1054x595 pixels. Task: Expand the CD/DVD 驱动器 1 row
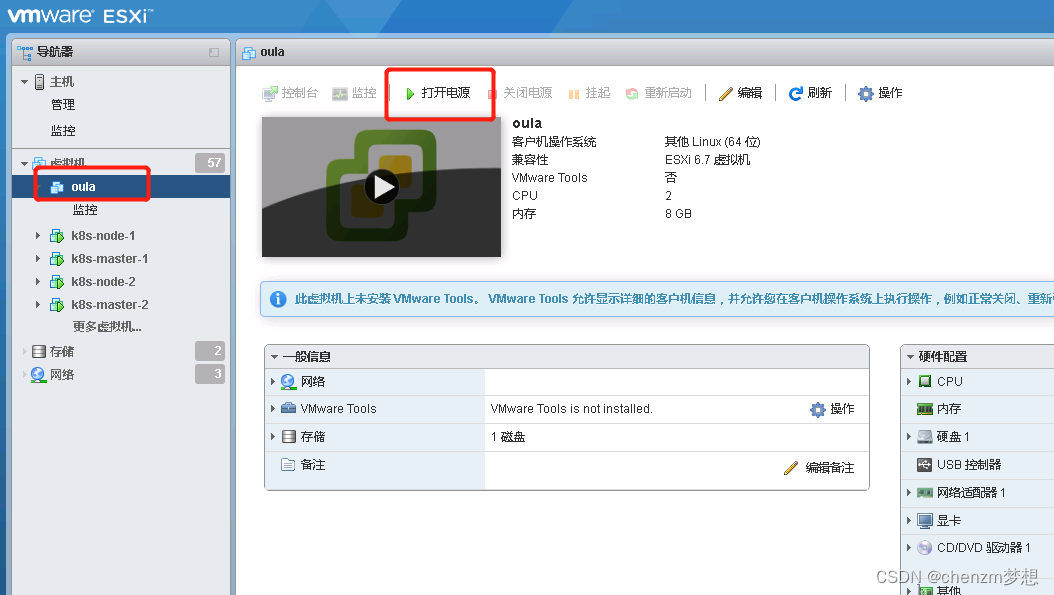tap(909, 548)
